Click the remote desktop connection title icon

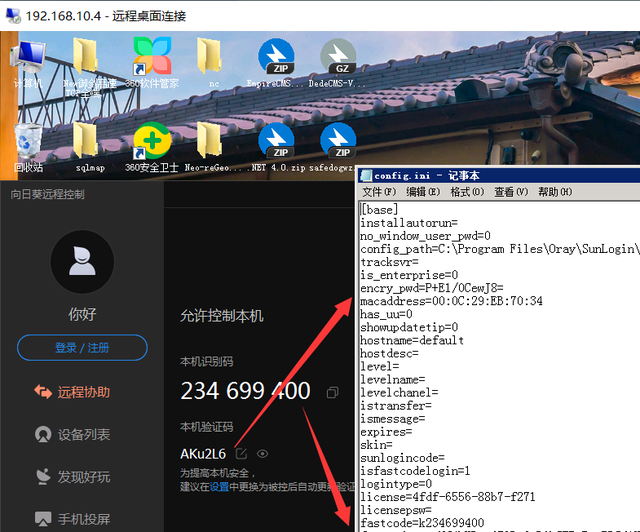(x=13, y=16)
